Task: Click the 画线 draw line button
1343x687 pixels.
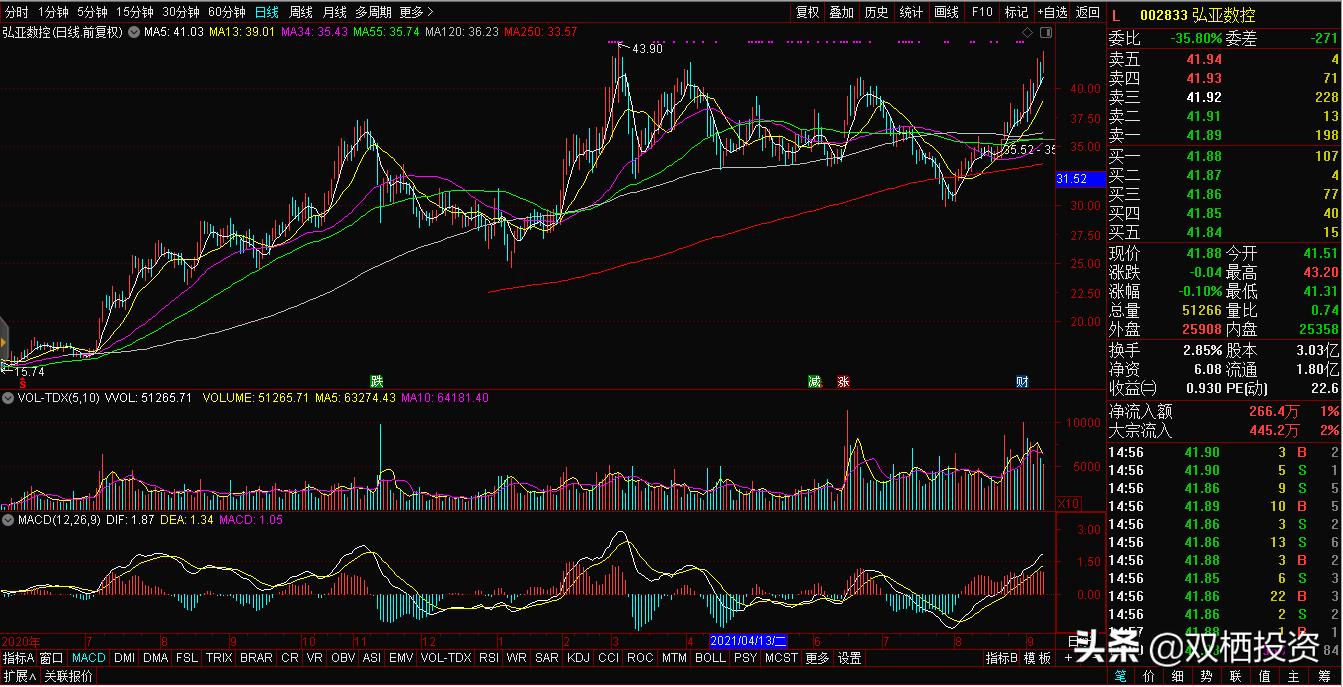Action: (946, 12)
